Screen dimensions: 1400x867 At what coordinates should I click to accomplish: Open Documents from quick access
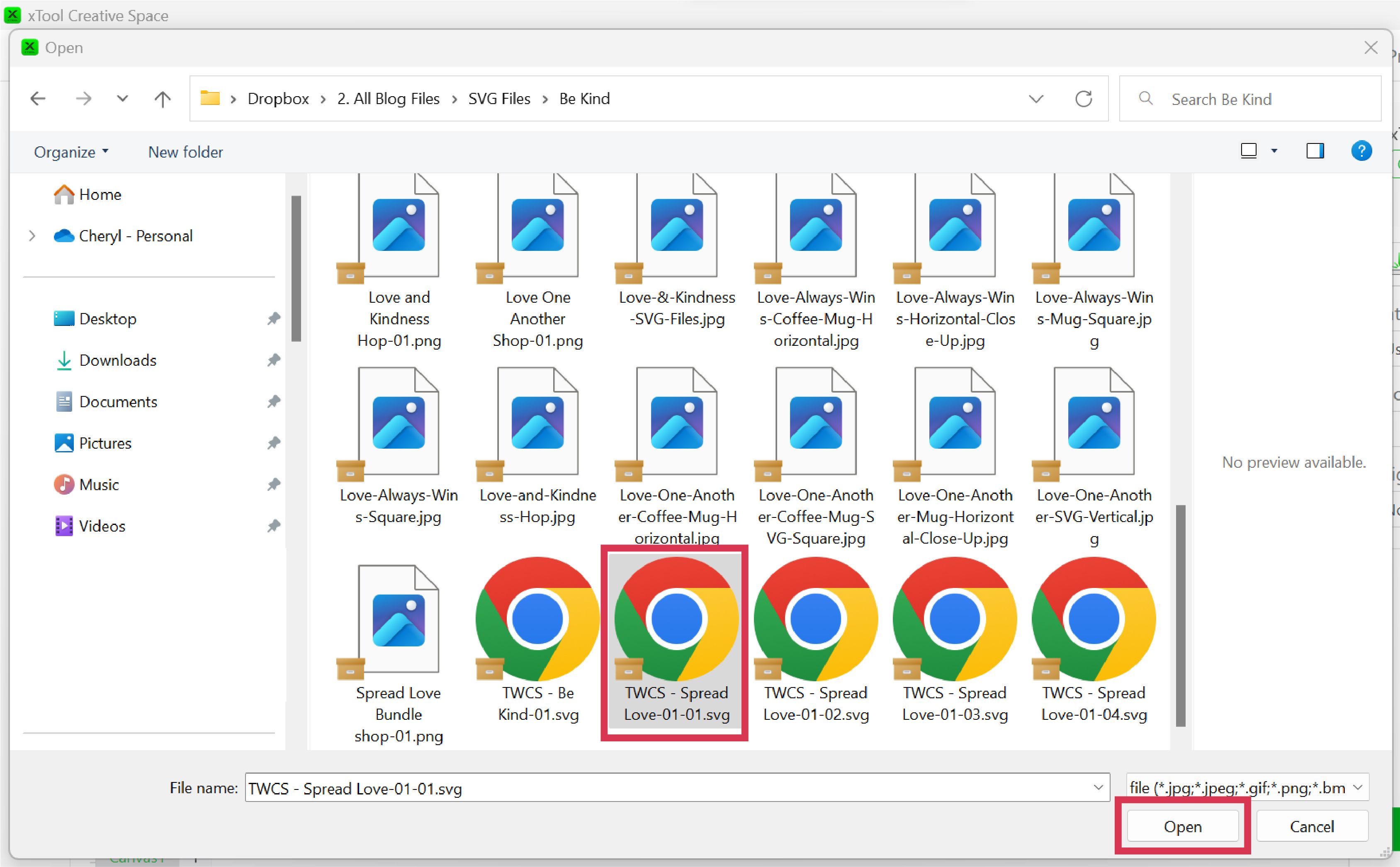pyautogui.click(x=105, y=401)
